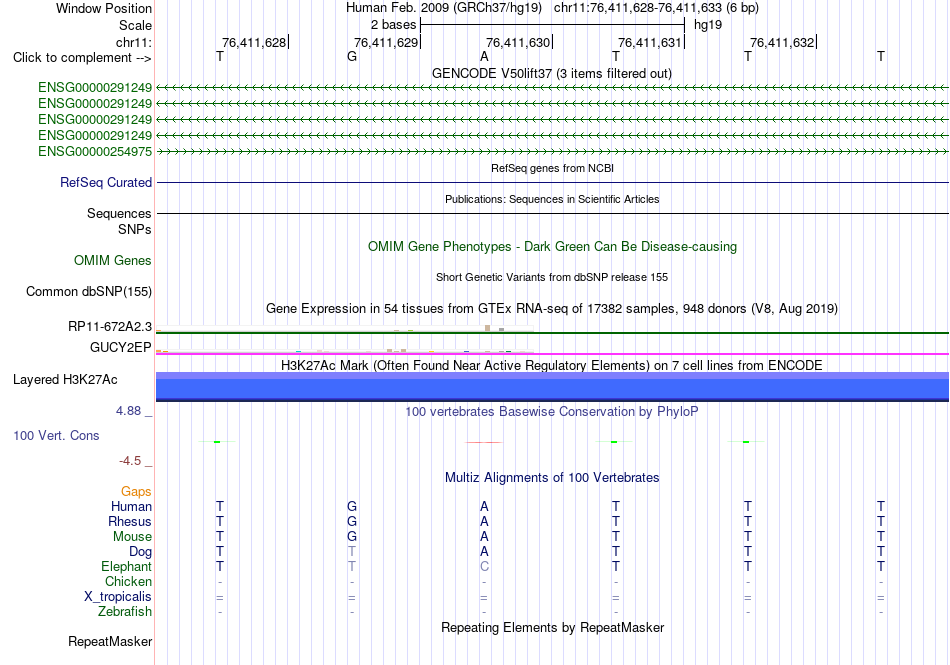Screen dimensions: 950x665
Task: Click 'Publications: Sequences in Scientific Articles' title
Action: [x=552, y=199]
